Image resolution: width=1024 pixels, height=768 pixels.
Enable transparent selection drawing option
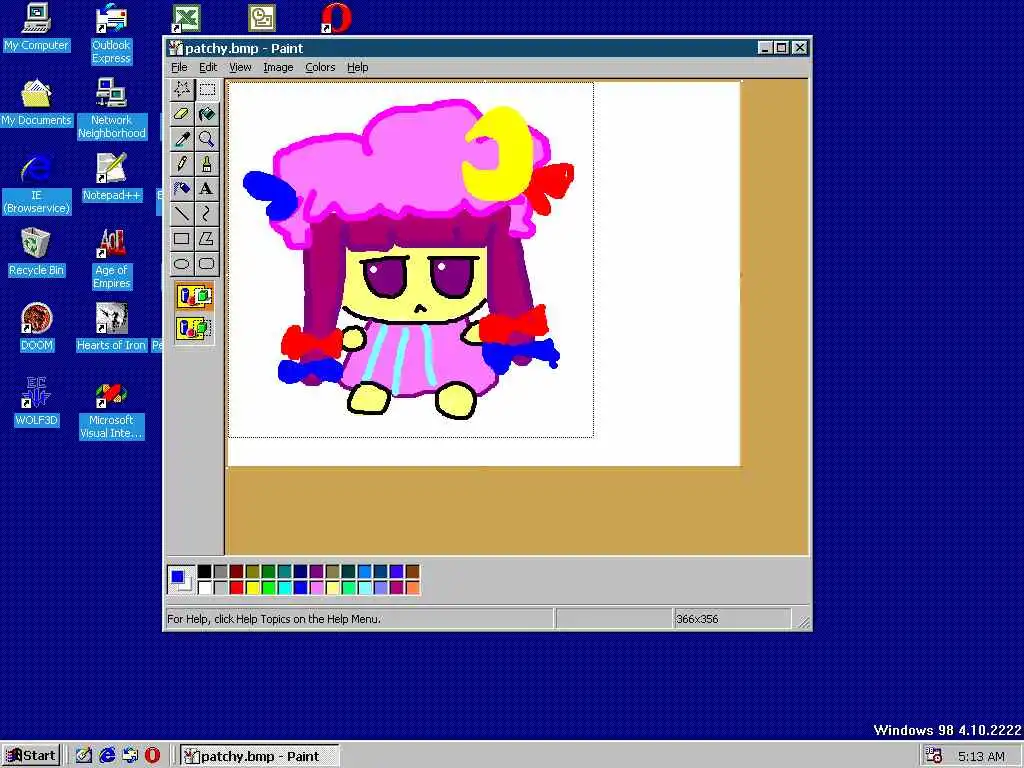[x=194, y=328]
